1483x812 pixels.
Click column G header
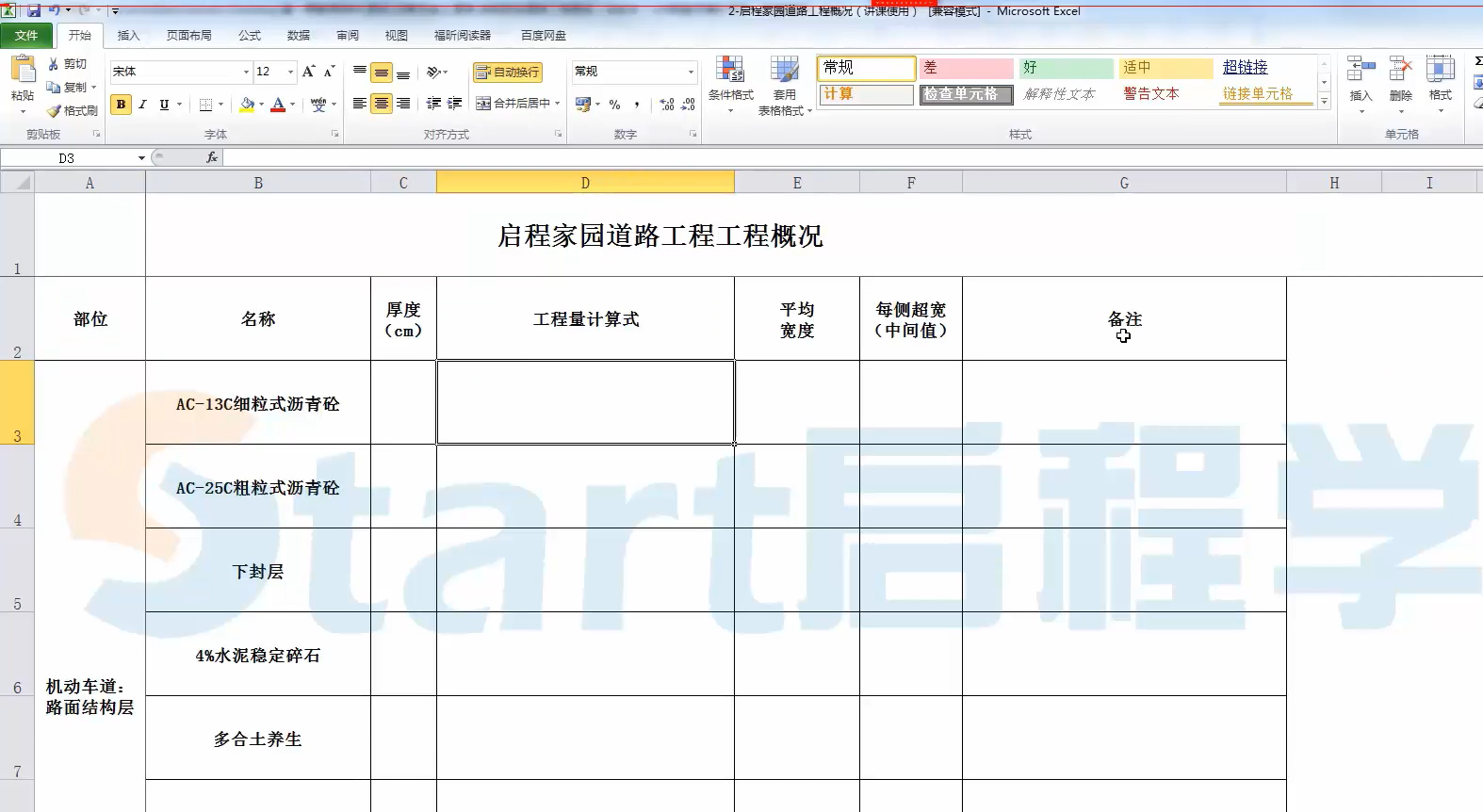click(x=1124, y=183)
